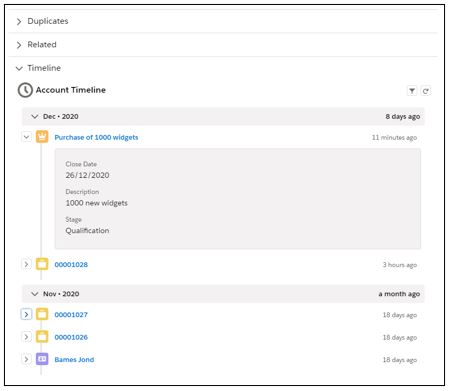Open the Bames Jond contact link
Screen dimensions: 449x391
coord(74,360)
